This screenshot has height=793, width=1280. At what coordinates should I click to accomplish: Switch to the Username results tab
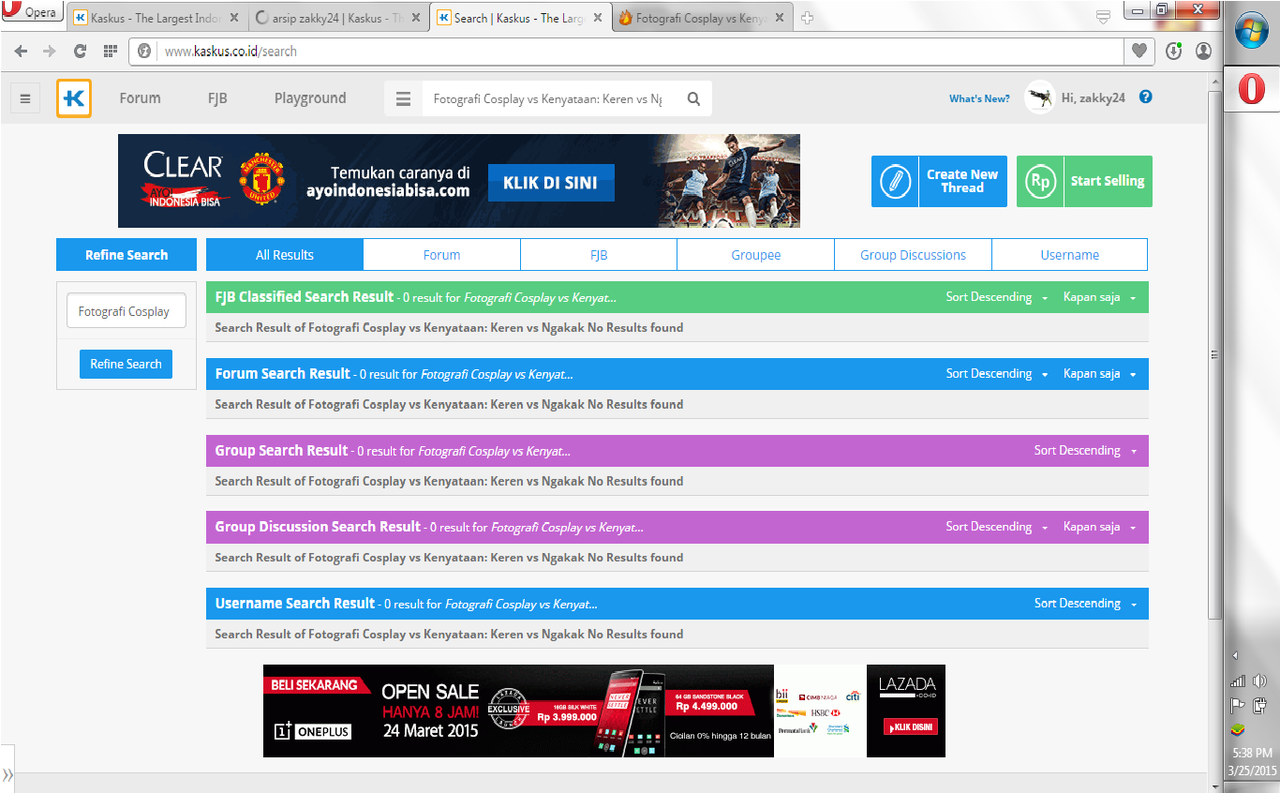(x=1070, y=255)
